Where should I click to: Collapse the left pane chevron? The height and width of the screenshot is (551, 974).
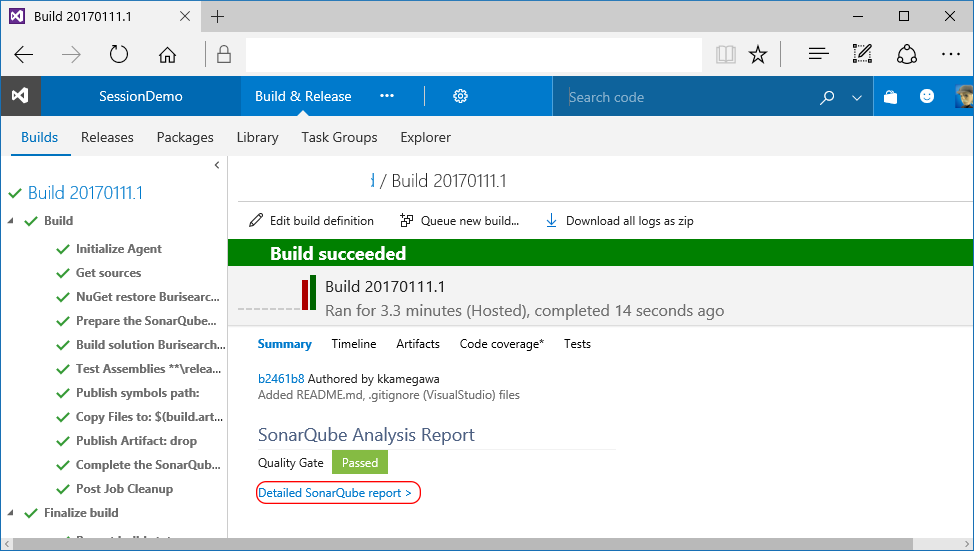(x=217, y=165)
